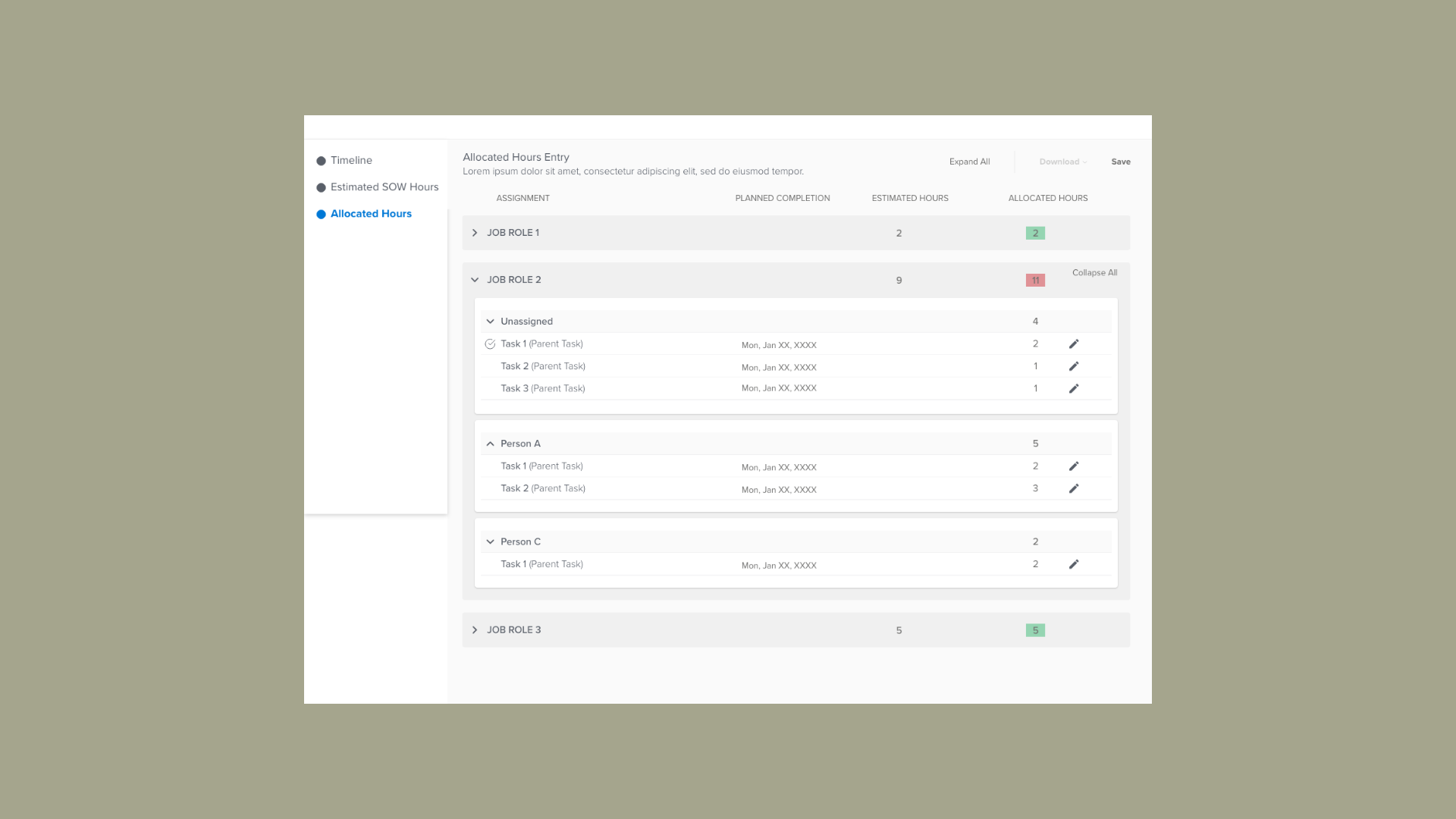Click the red 11 allocated hours badge
Image resolution: width=1456 pixels, height=819 pixels.
1035,281
